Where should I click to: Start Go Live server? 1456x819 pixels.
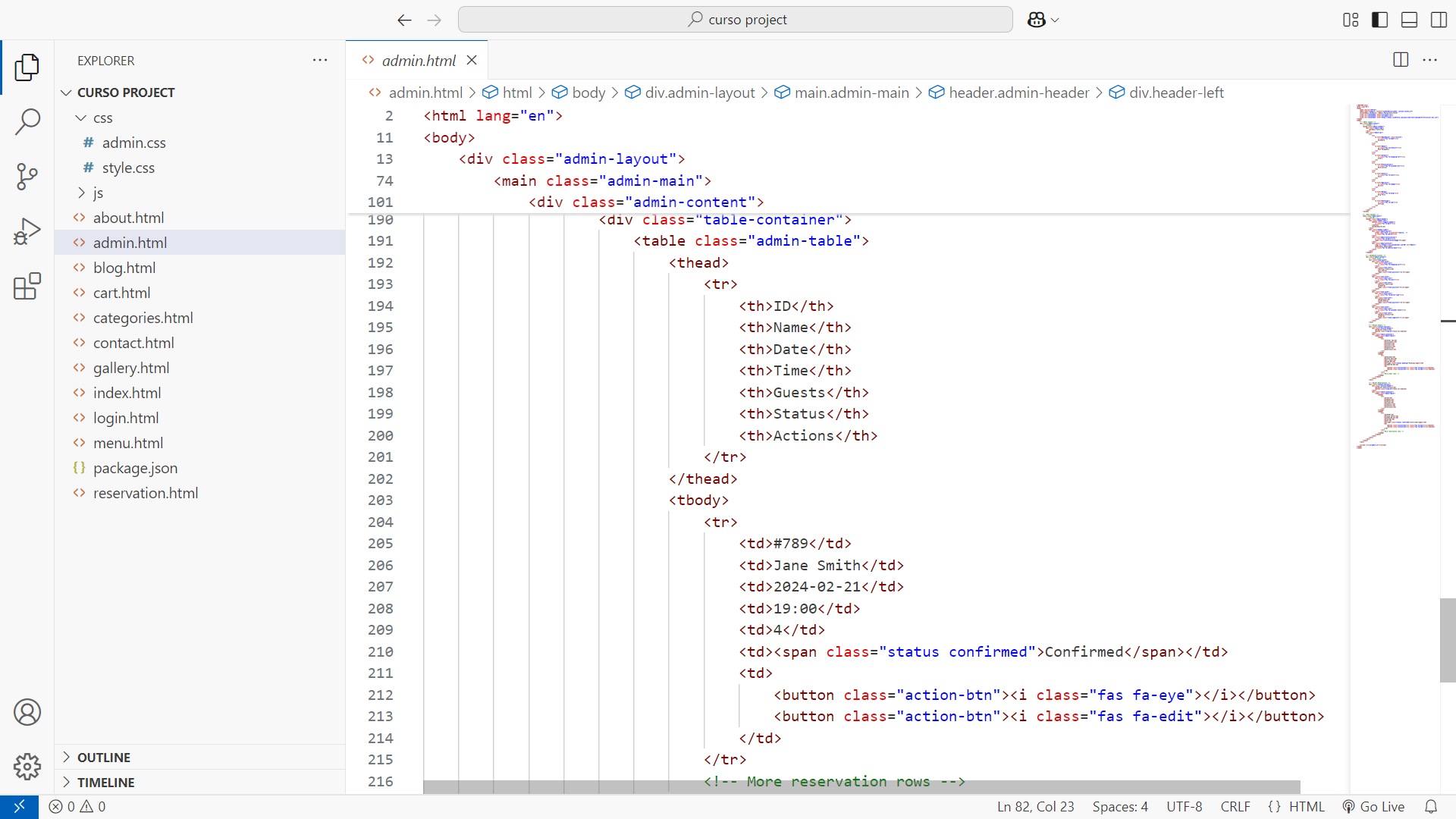(1373, 807)
